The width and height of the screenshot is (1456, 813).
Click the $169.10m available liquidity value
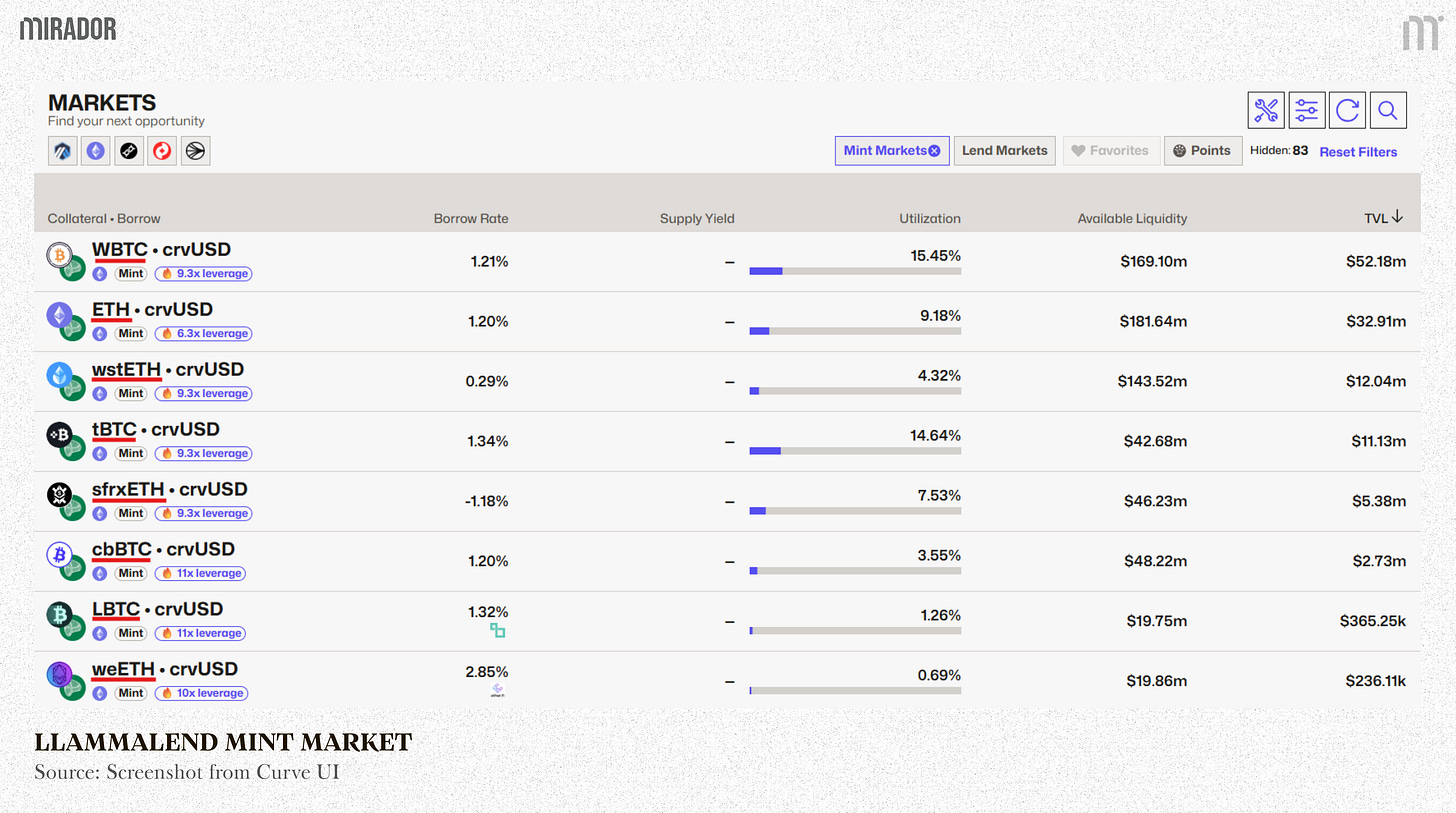click(1154, 261)
